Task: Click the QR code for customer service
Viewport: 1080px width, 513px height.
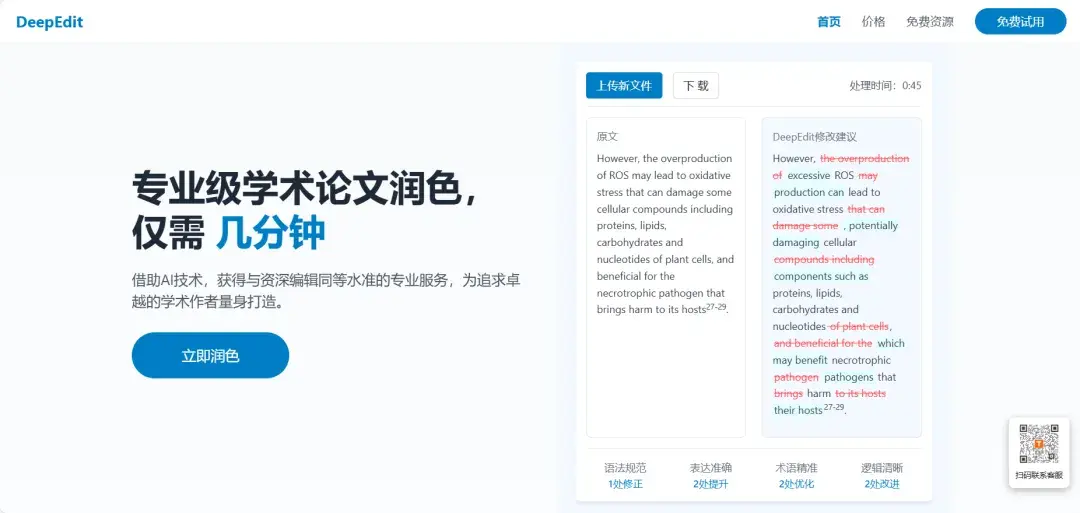Action: [1039, 443]
